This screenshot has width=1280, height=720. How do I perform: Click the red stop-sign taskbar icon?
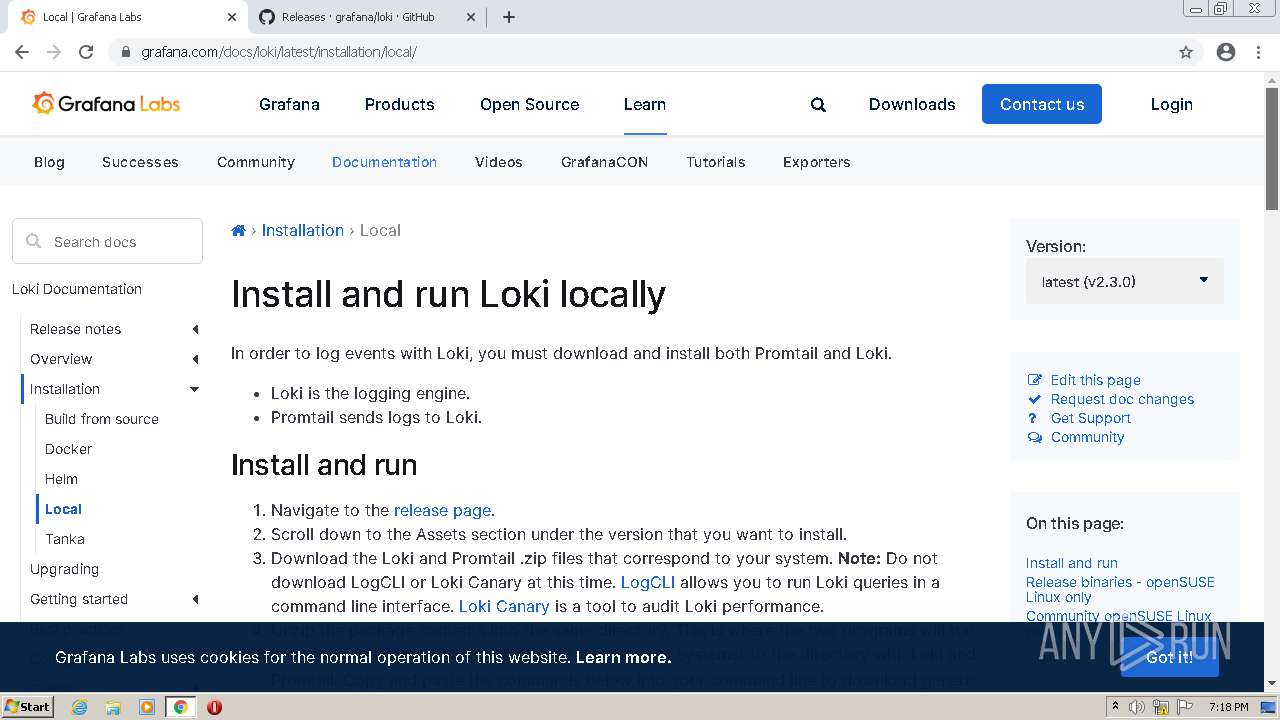(214, 707)
